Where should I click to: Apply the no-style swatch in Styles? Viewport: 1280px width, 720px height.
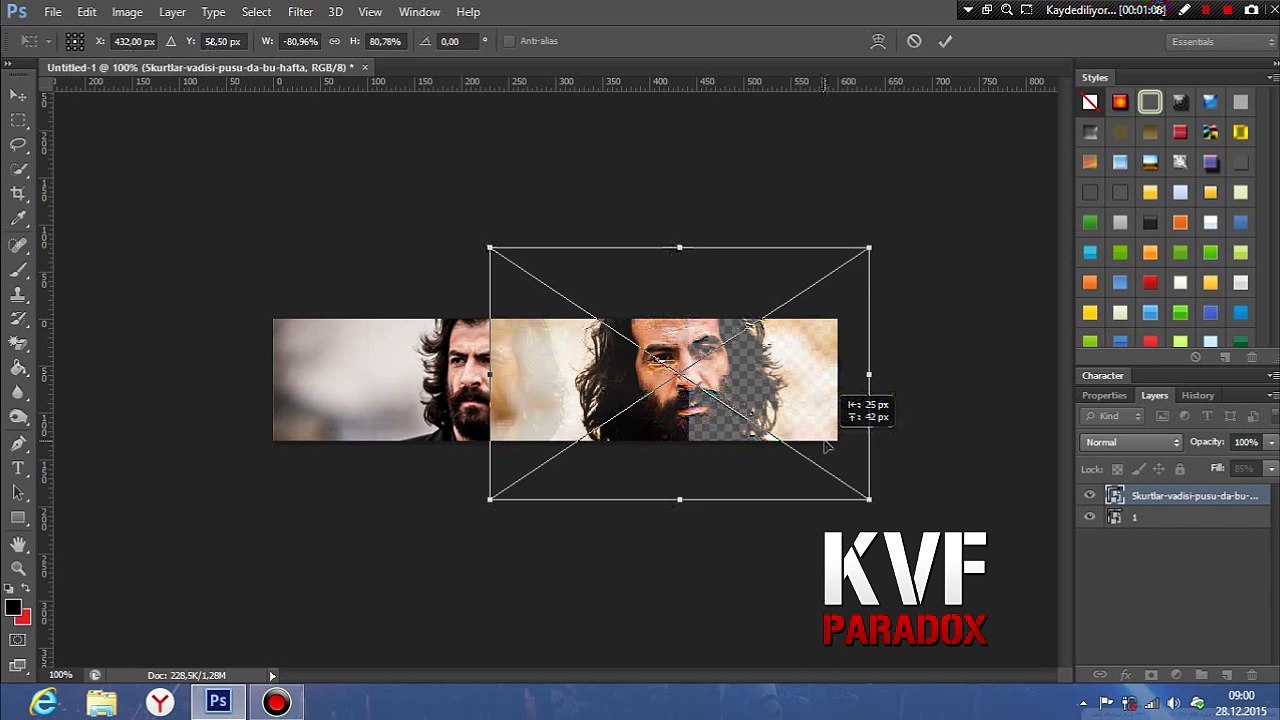tap(1090, 102)
